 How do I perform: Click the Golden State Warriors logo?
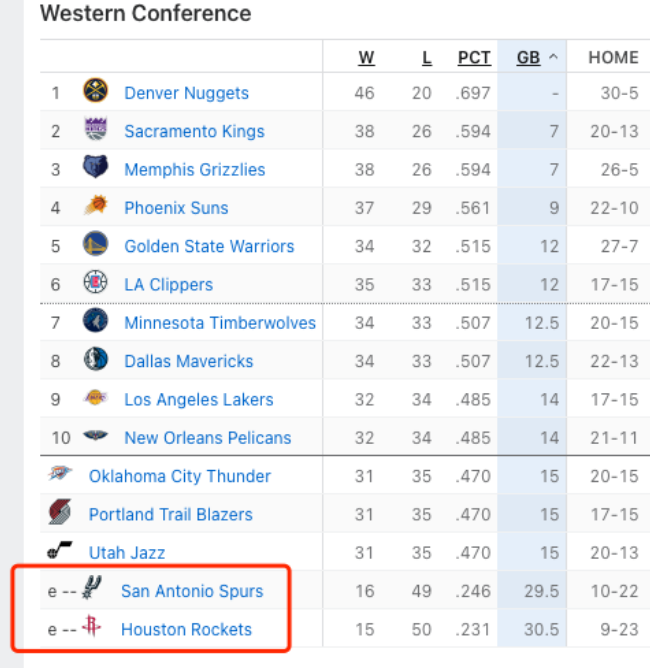point(95,244)
